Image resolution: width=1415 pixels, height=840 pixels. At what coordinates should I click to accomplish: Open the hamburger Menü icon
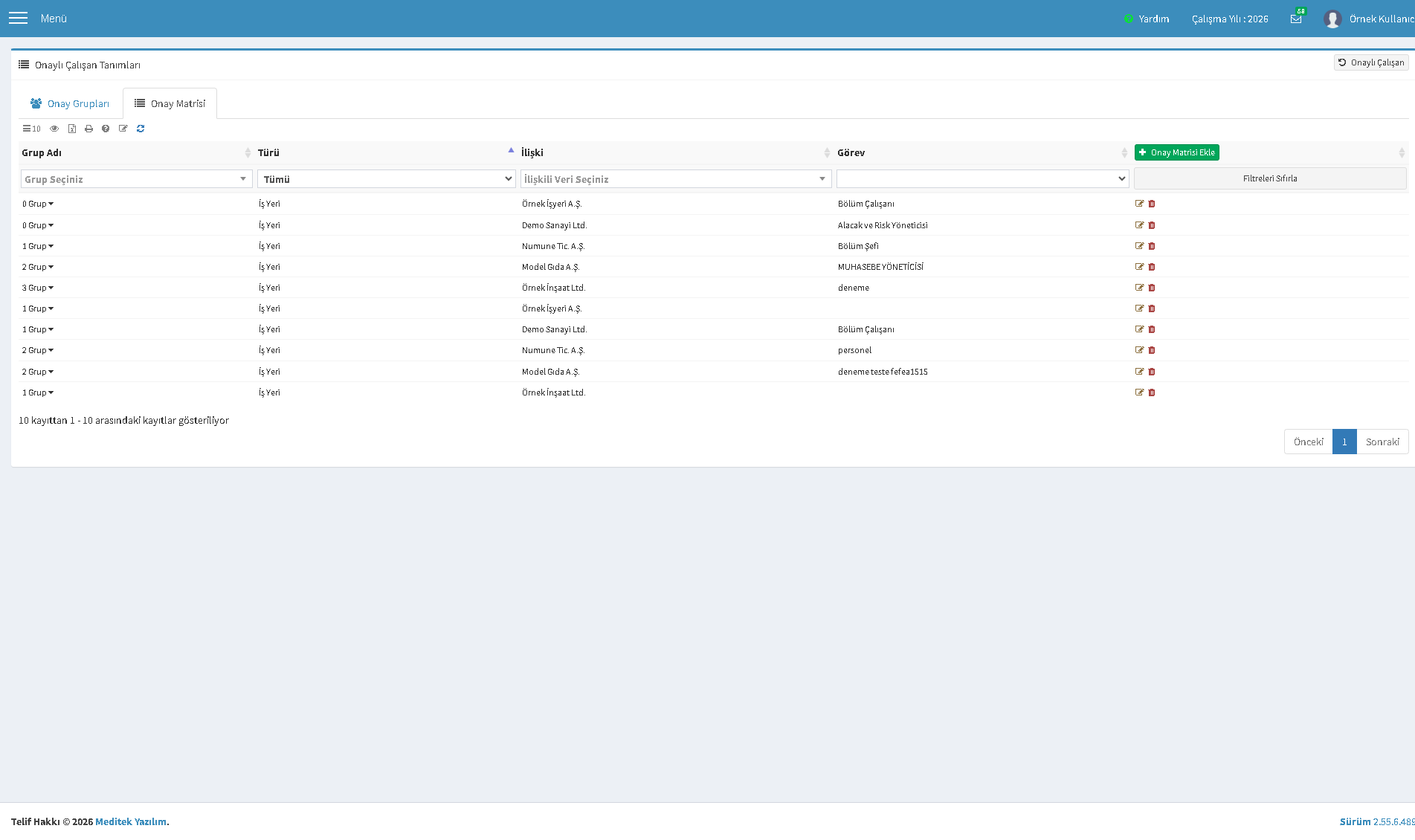pyautogui.click(x=18, y=18)
